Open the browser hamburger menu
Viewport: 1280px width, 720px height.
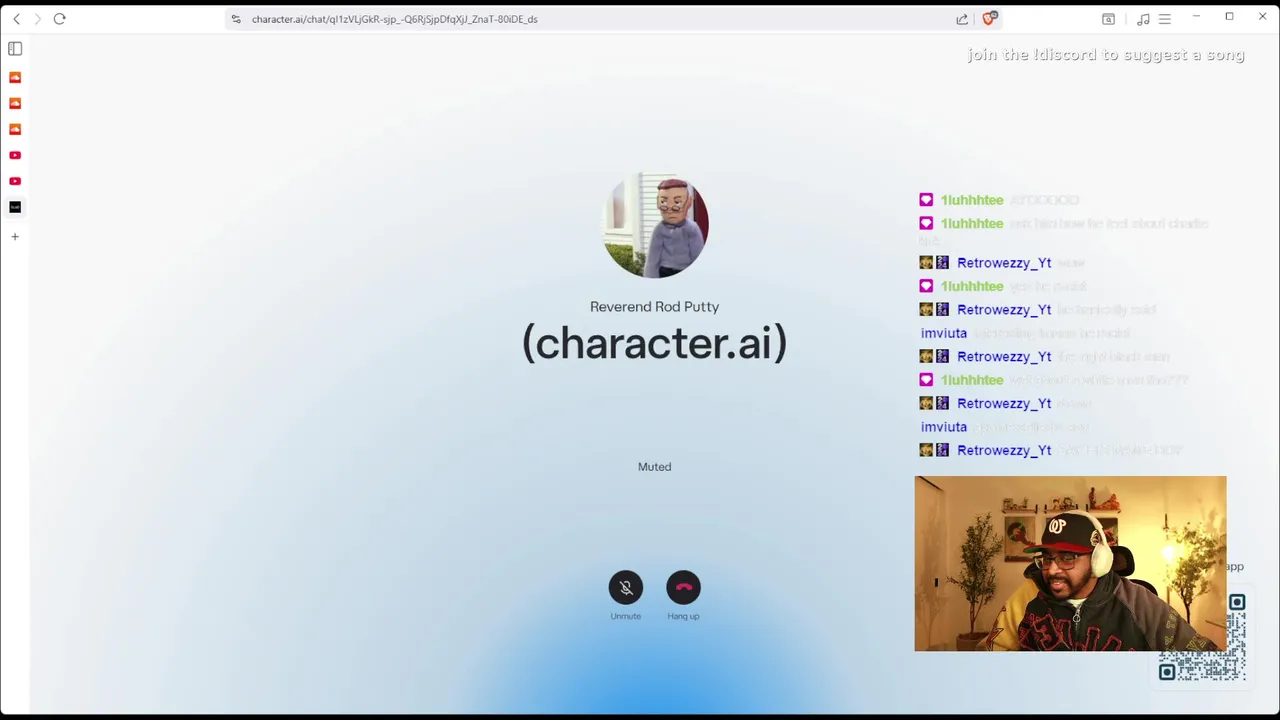(x=1165, y=19)
